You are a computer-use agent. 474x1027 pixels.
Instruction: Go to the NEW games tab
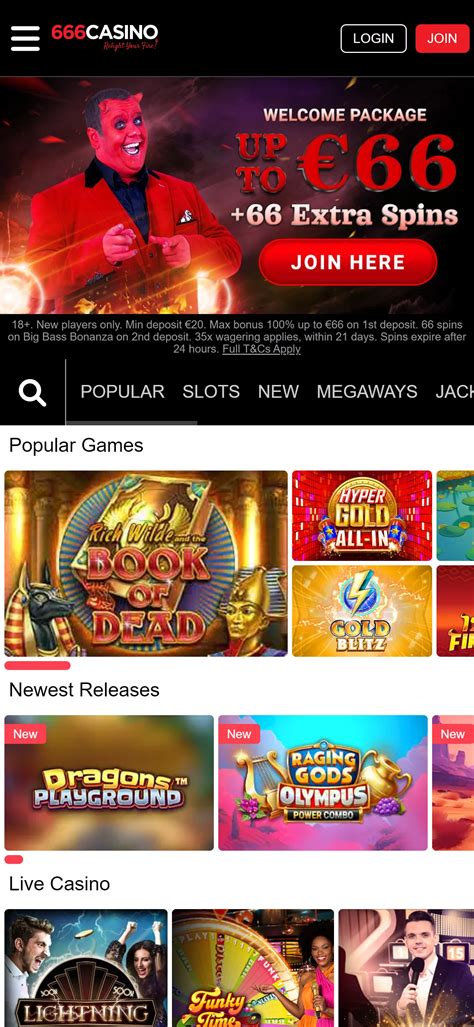278,392
